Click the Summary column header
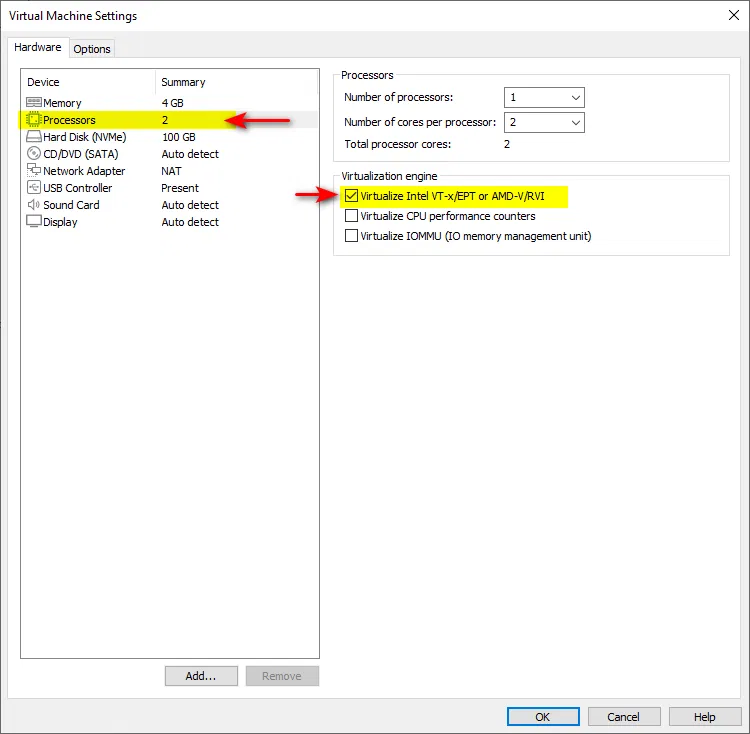This screenshot has width=750, height=734. click(183, 82)
